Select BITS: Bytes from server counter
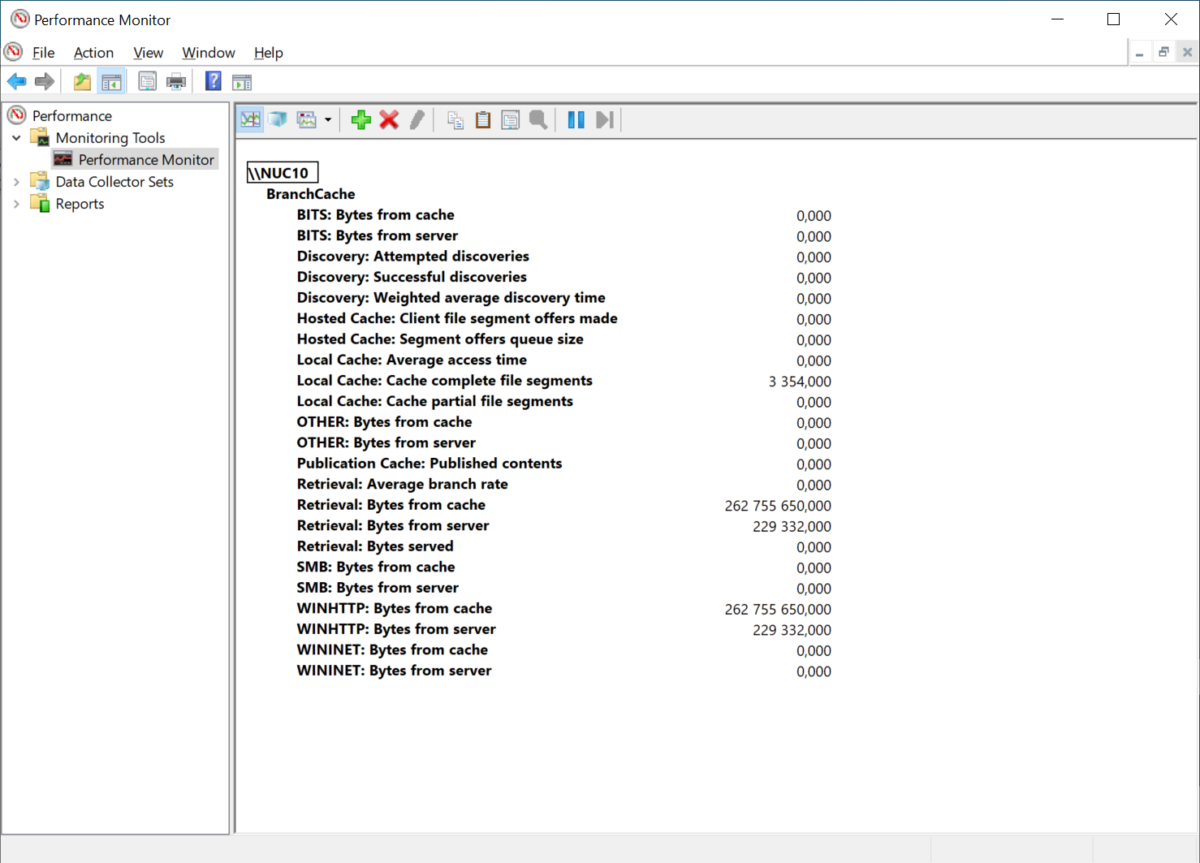 coord(377,236)
